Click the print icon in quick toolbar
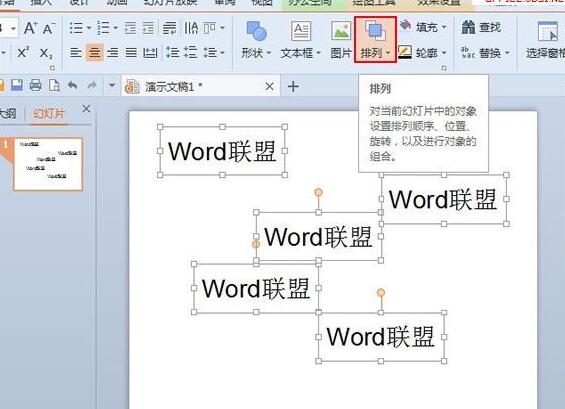The height and width of the screenshot is (409, 565). tap(35, 85)
